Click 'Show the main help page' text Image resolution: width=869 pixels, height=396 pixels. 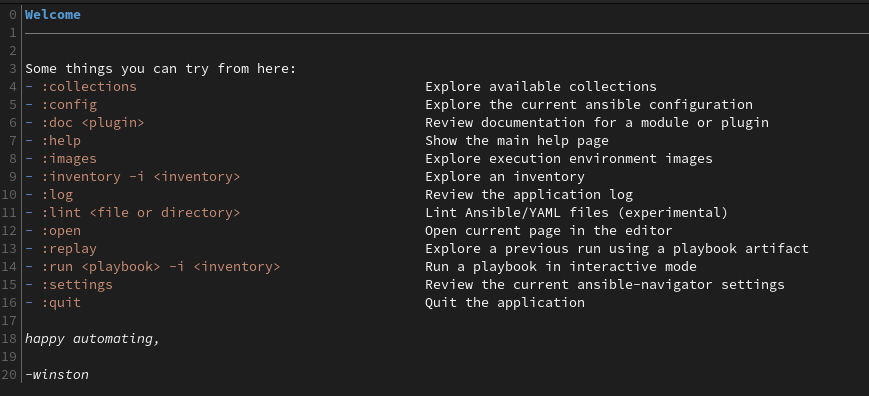pyautogui.click(x=517, y=141)
